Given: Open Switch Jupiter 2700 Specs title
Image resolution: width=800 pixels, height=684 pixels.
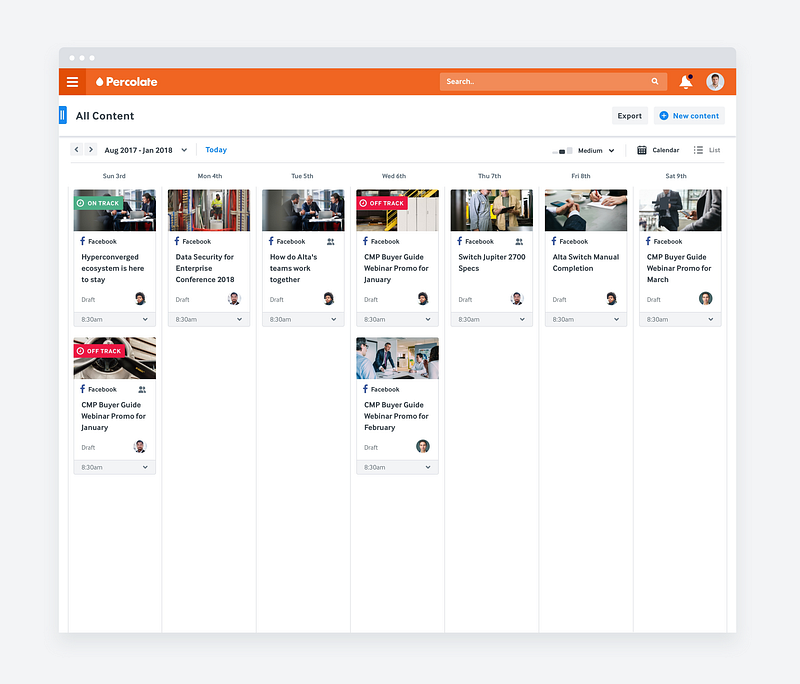Looking at the screenshot, I should tap(491, 263).
